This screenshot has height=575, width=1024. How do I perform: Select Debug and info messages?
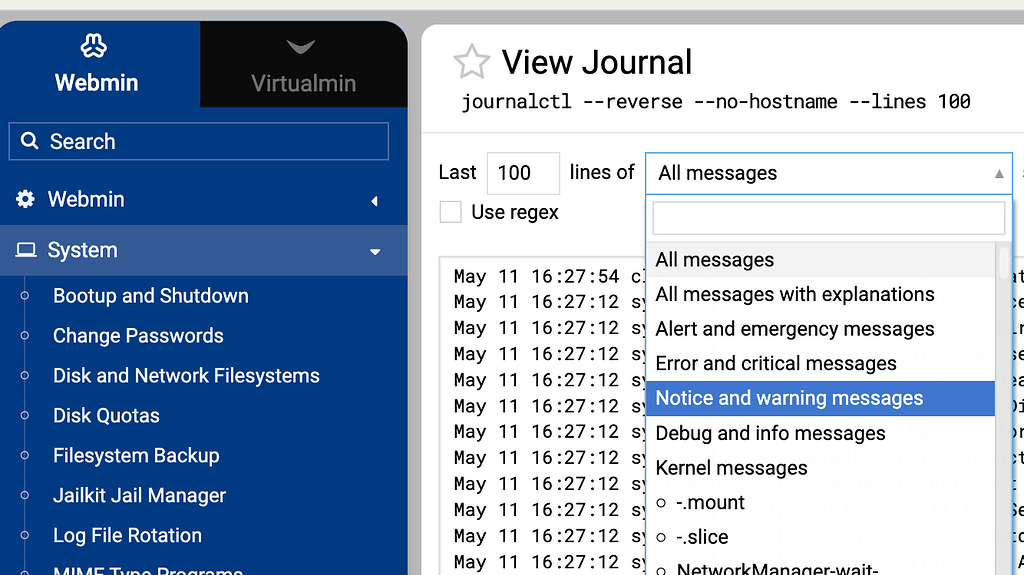[x=820, y=433]
